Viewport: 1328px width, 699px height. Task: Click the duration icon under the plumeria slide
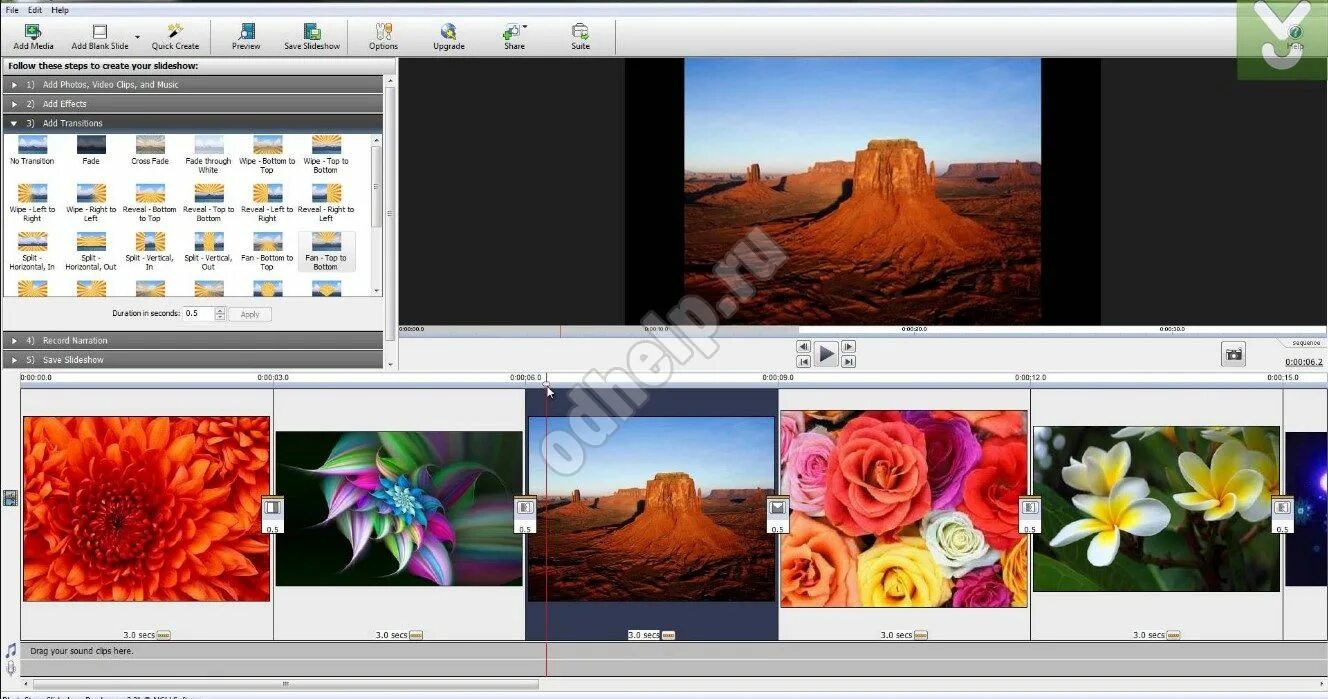pyautogui.click(x=1173, y=635)
